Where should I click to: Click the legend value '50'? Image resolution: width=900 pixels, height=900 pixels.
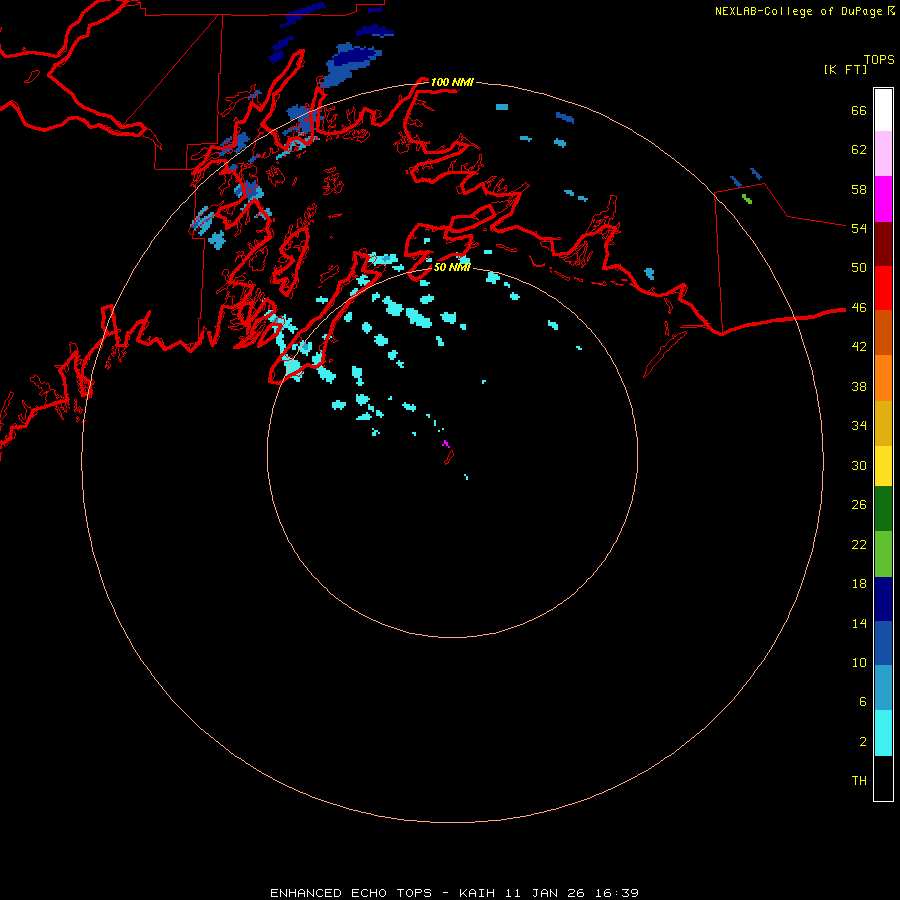click(x=859, y=267)
